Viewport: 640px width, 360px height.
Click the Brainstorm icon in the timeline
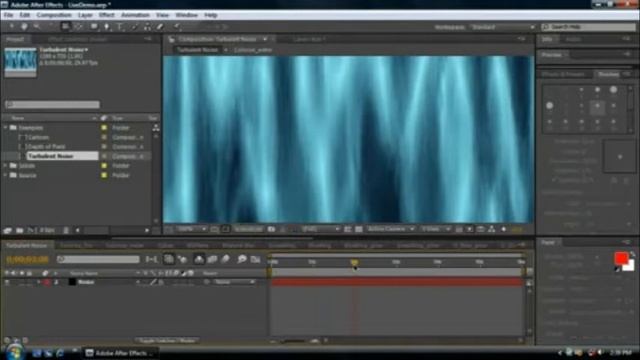click(x=242, y=259)
